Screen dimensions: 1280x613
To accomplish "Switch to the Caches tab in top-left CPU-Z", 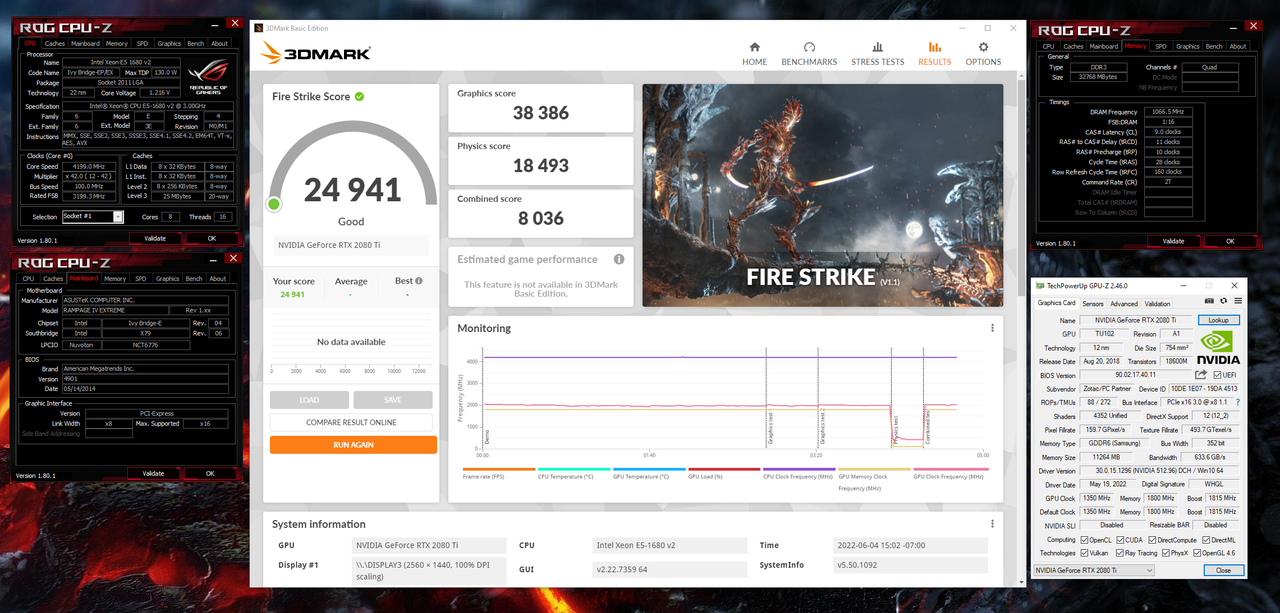I will 54,44.
